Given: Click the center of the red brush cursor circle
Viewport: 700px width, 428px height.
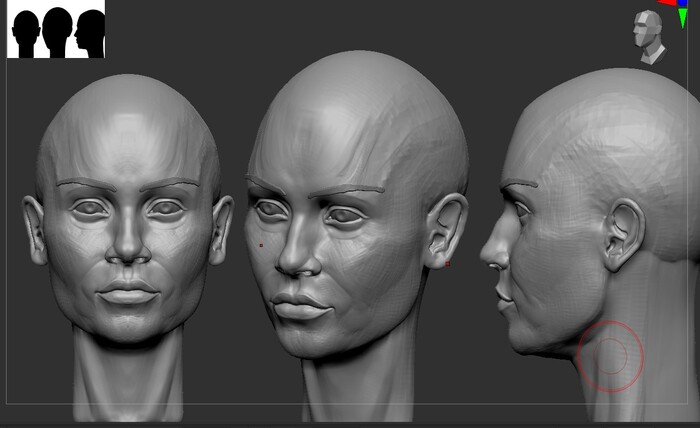Looking at the screenshot, I should click(x=610, y=355).
